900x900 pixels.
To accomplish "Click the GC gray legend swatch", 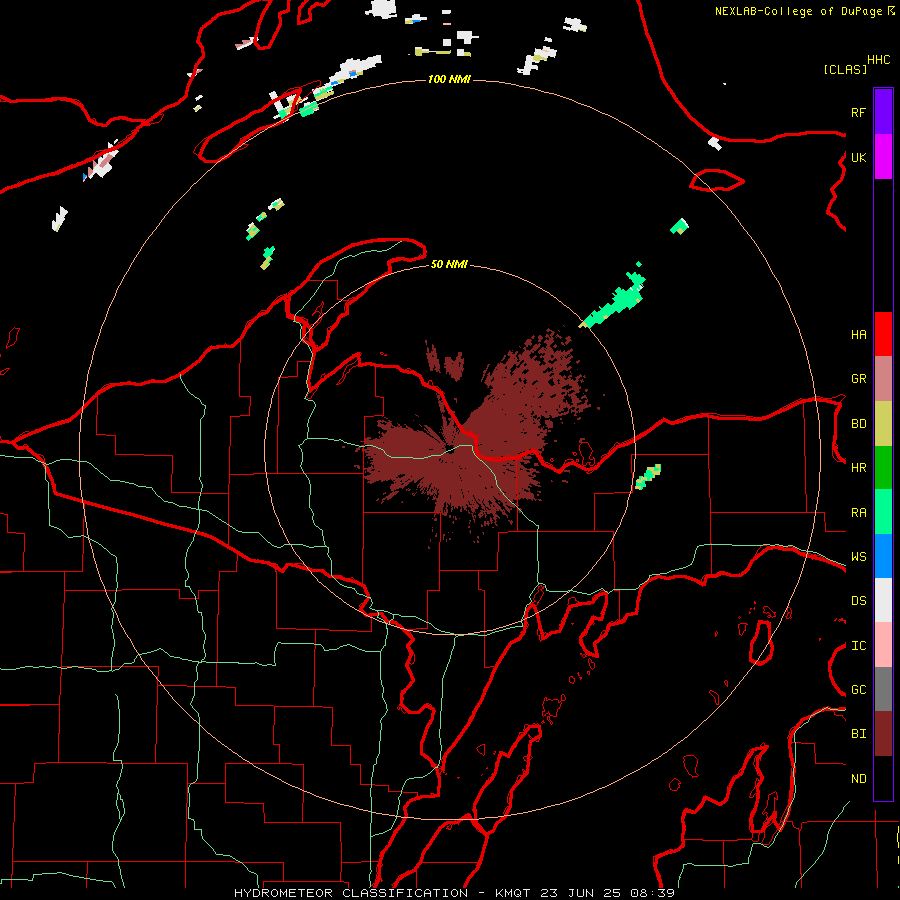I will [883, 689].
